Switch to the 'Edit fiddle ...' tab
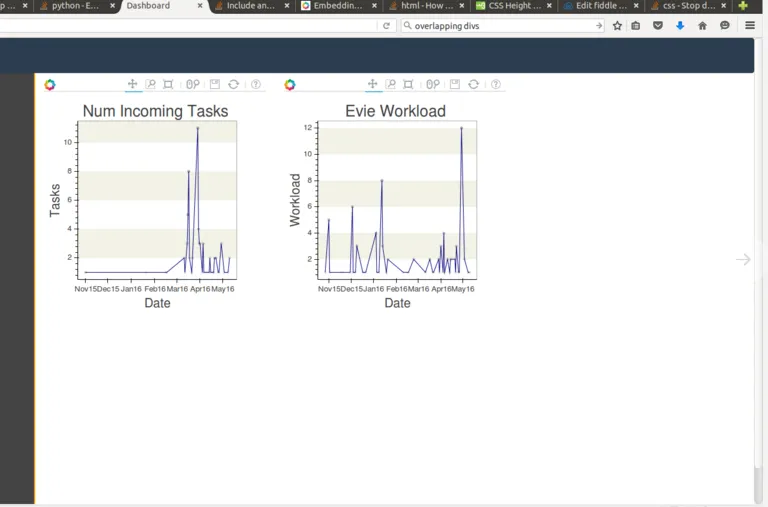Viewport: 768px width, 507px height. tap(601, 6)
